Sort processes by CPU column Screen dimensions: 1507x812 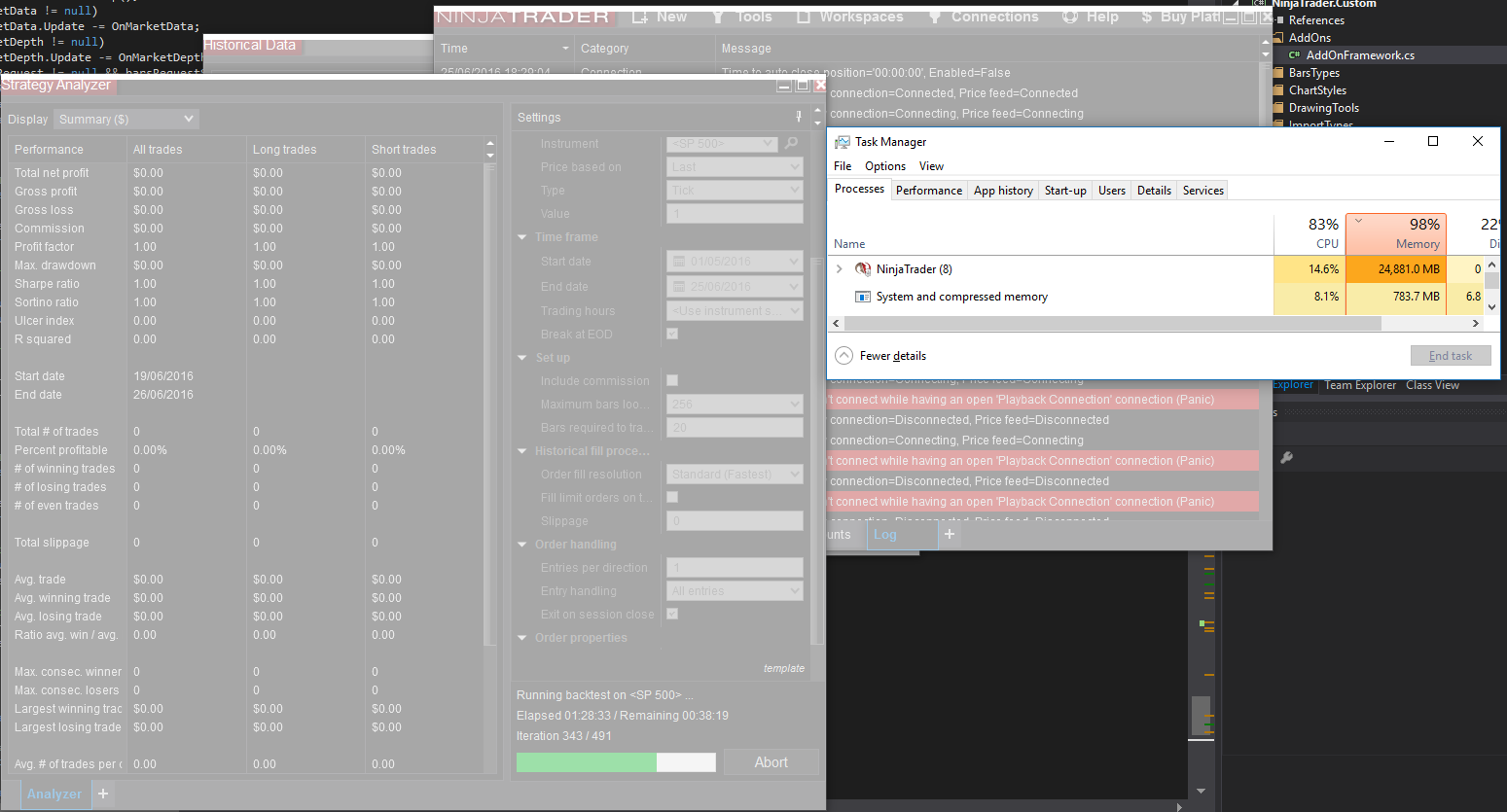point(1310,233)
